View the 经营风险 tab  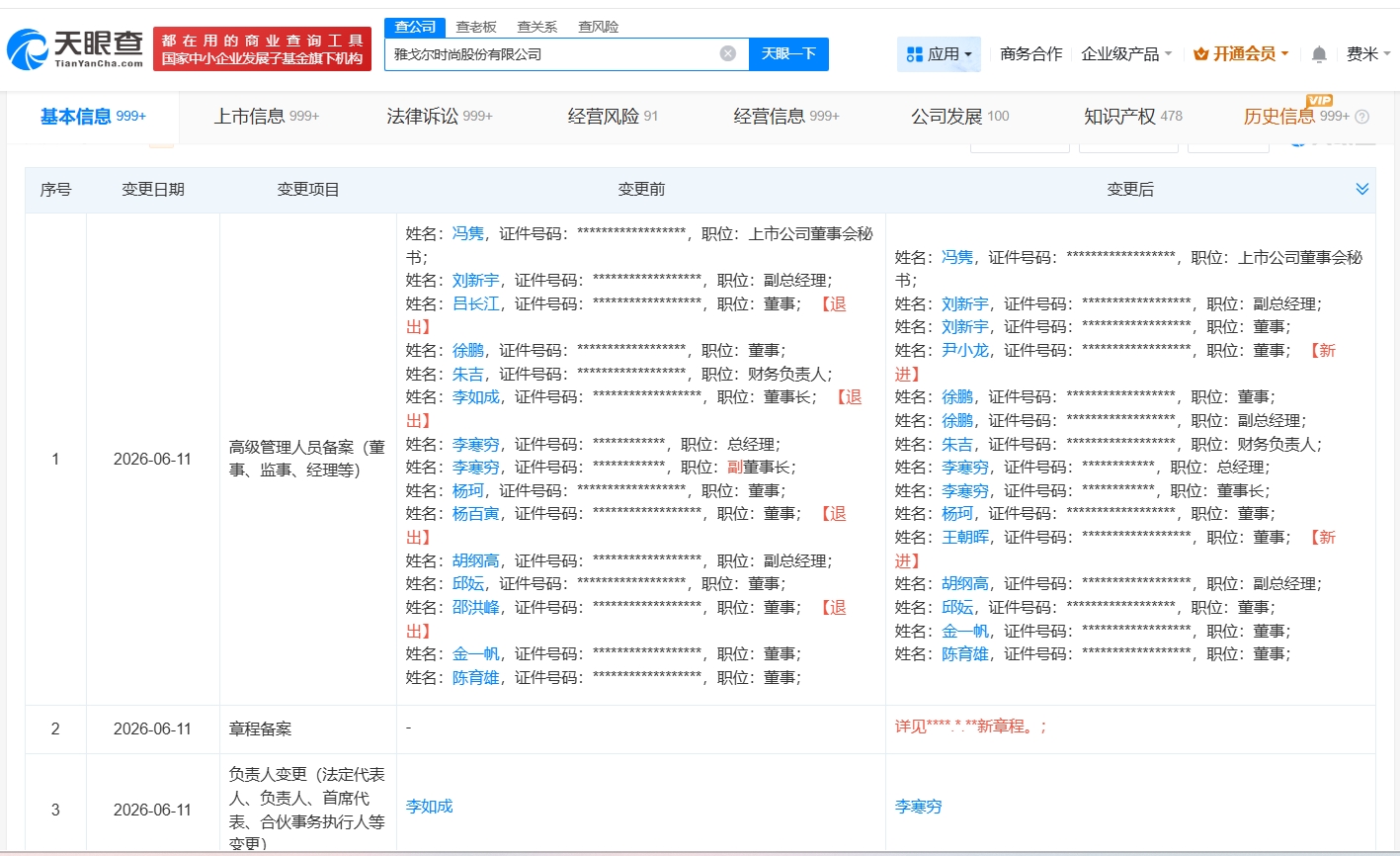pos(613,117)
